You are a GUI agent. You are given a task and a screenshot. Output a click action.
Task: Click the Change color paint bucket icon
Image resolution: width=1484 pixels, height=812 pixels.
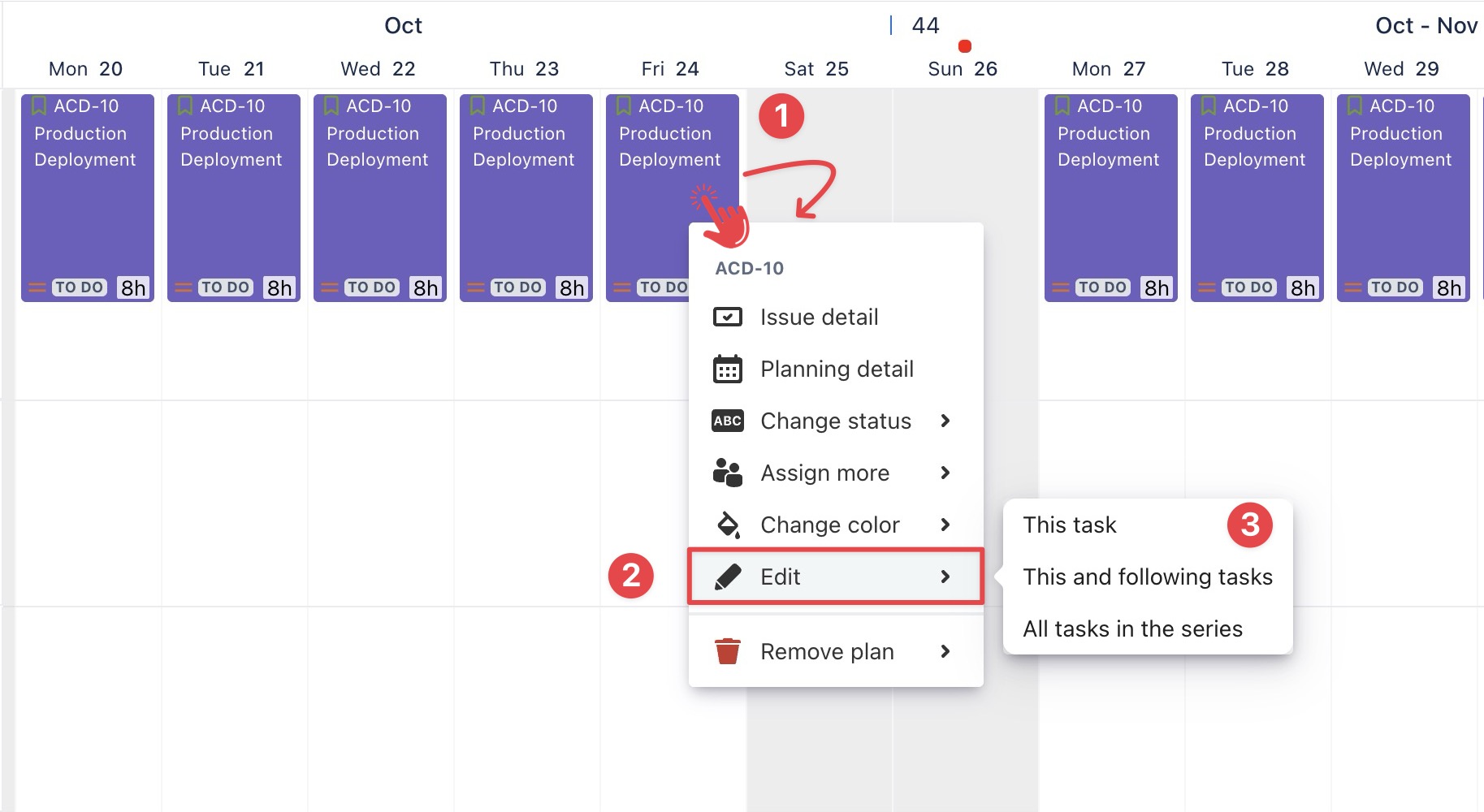[x=727, y=525]
